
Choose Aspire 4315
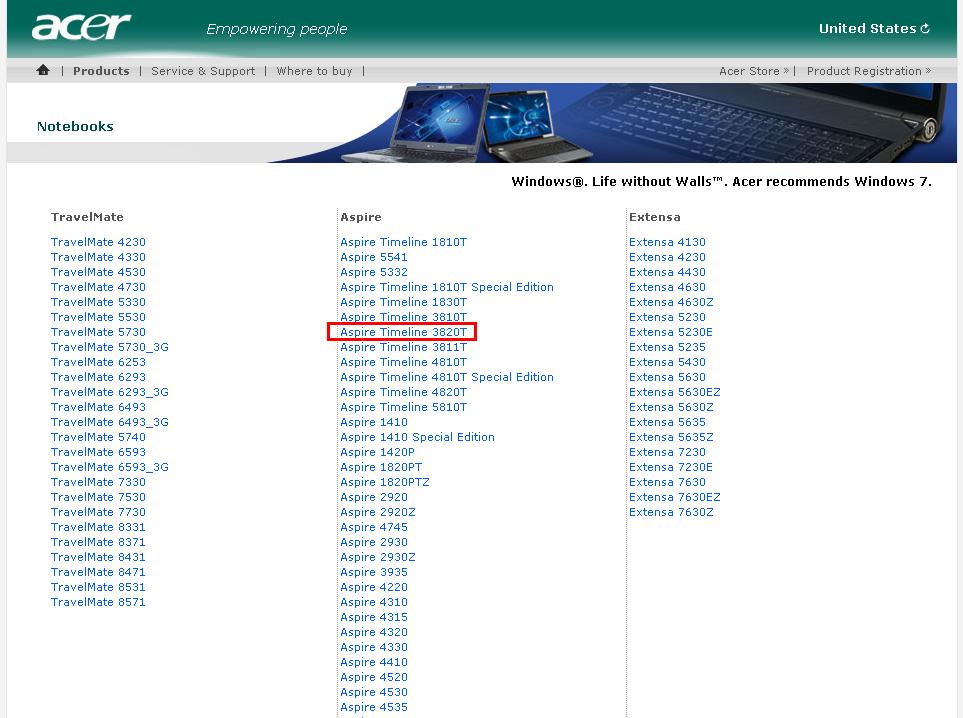374,617
